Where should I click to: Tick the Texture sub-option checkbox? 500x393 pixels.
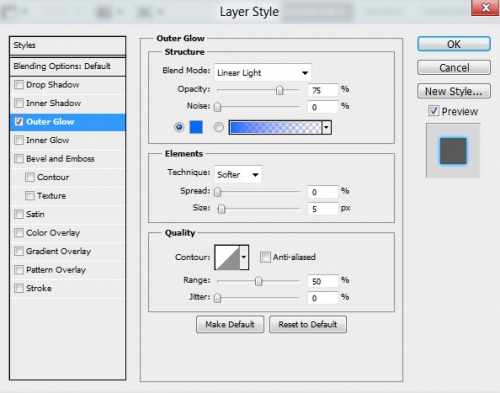pyautogui.click(x=30, y=196)
